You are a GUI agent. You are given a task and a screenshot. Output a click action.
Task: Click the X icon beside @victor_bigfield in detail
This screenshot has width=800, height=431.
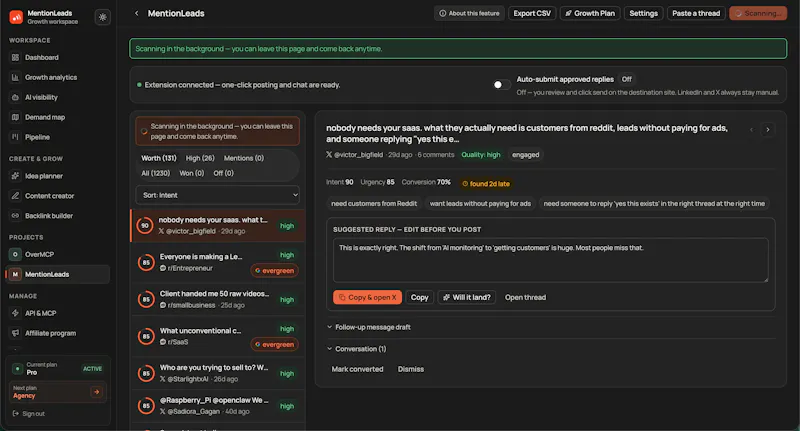coord(329,155)
